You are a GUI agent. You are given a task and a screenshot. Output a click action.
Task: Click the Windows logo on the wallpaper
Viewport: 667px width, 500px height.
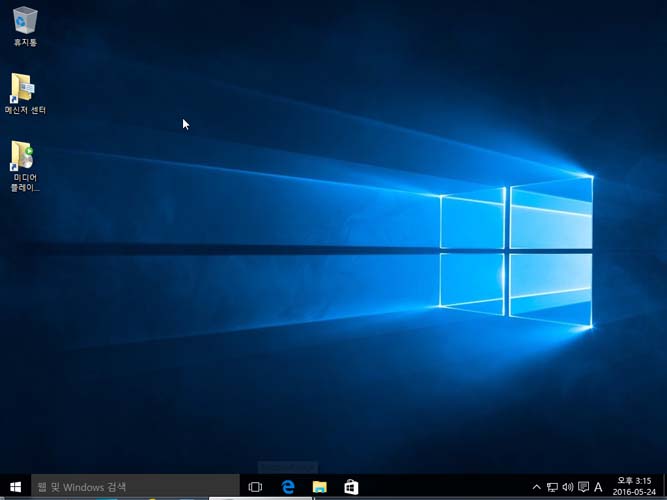tap(516, 250)
